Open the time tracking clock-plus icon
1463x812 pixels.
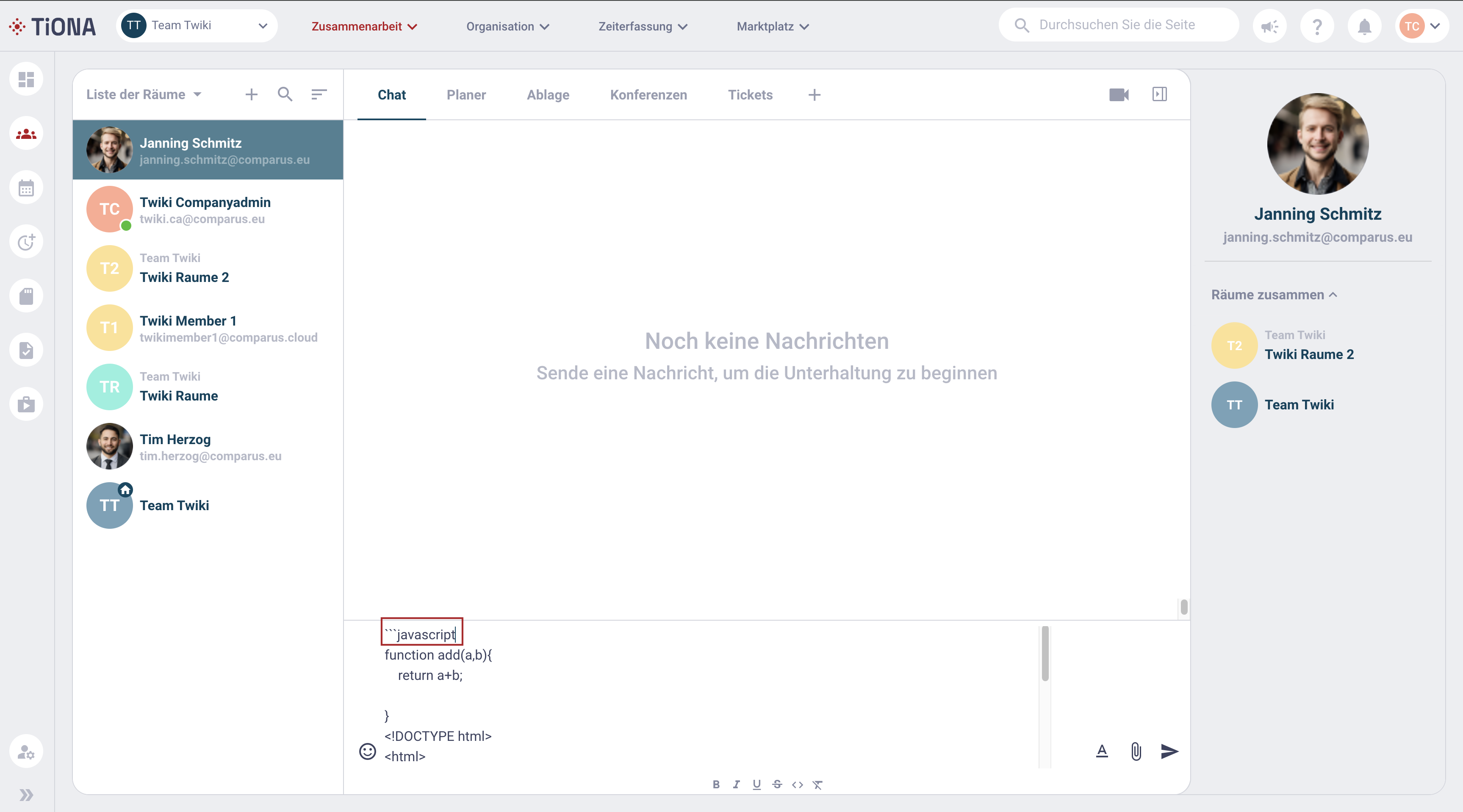26,243
